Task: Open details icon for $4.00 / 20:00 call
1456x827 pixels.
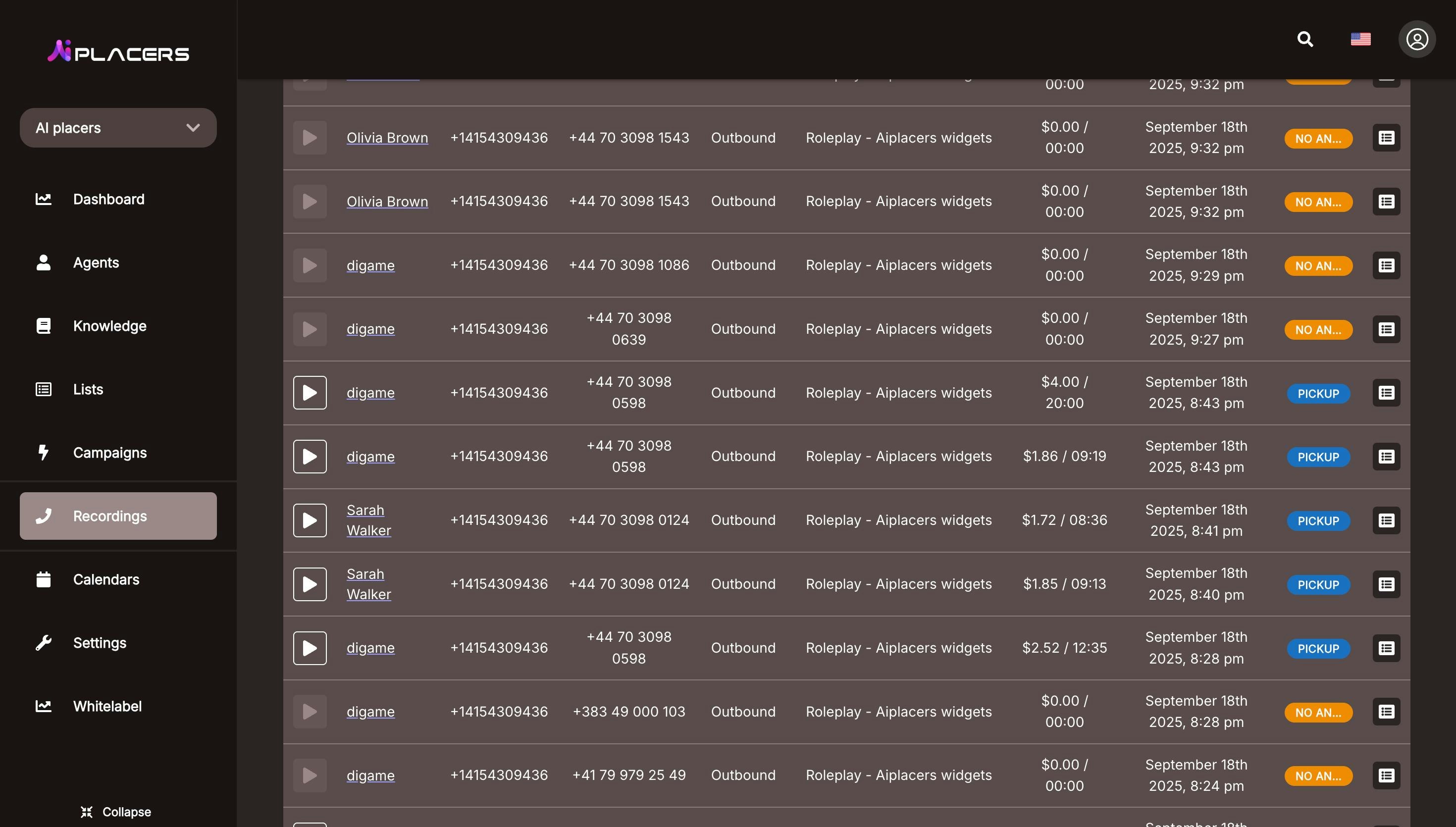Action: [1386, 393]
